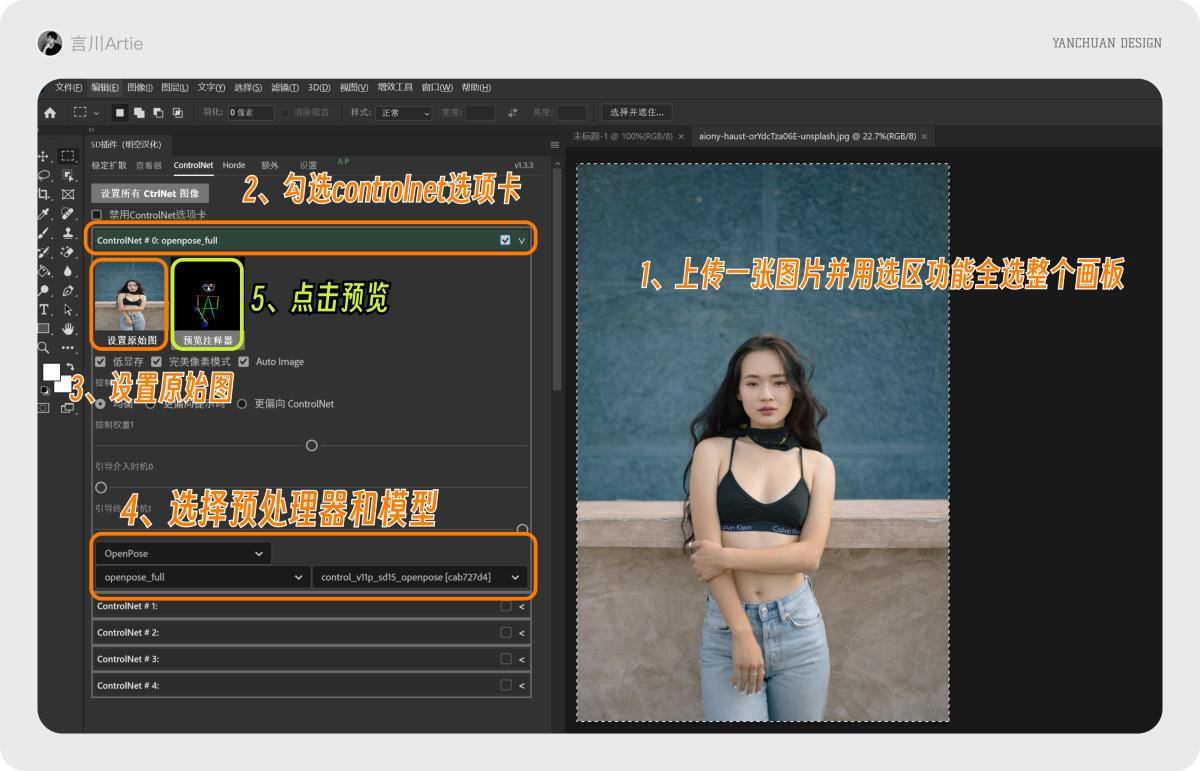Open the control_v11p_sd15_openpose model dropdown

tap(420, 577)
